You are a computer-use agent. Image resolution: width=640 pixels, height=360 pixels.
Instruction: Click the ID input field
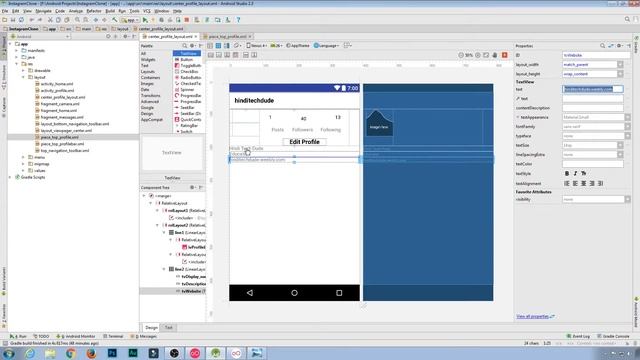point(596,55)
